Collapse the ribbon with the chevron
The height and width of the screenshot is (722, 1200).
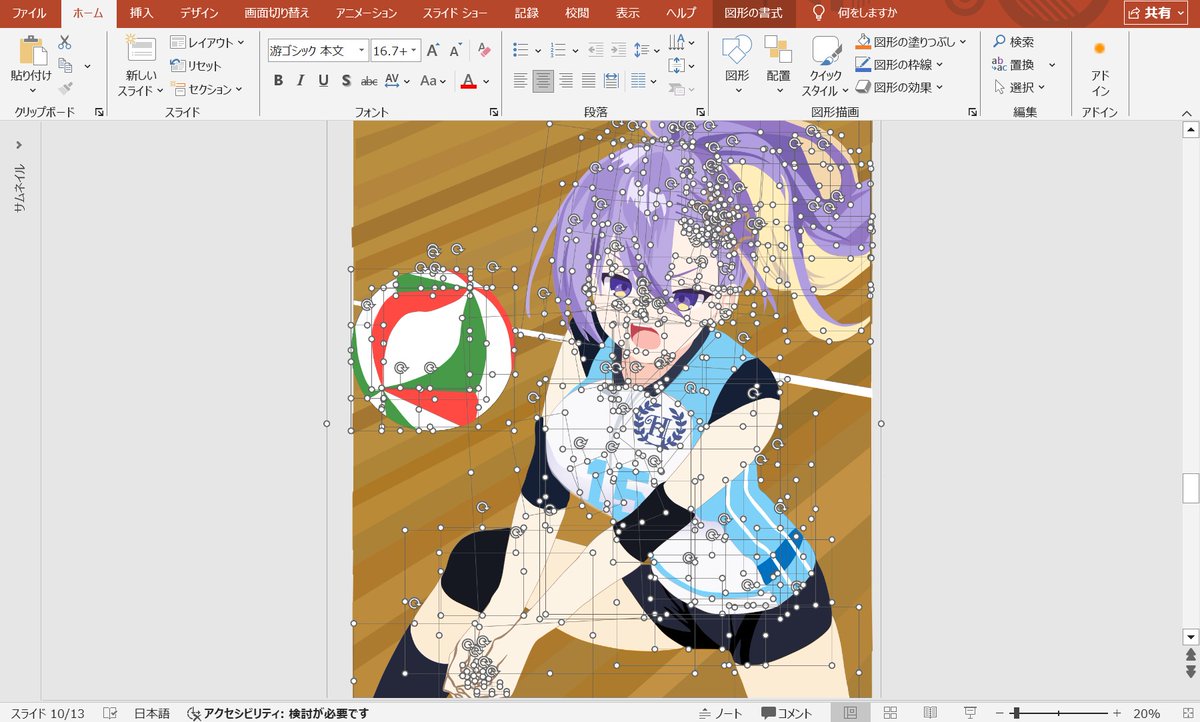(1185, 113)
